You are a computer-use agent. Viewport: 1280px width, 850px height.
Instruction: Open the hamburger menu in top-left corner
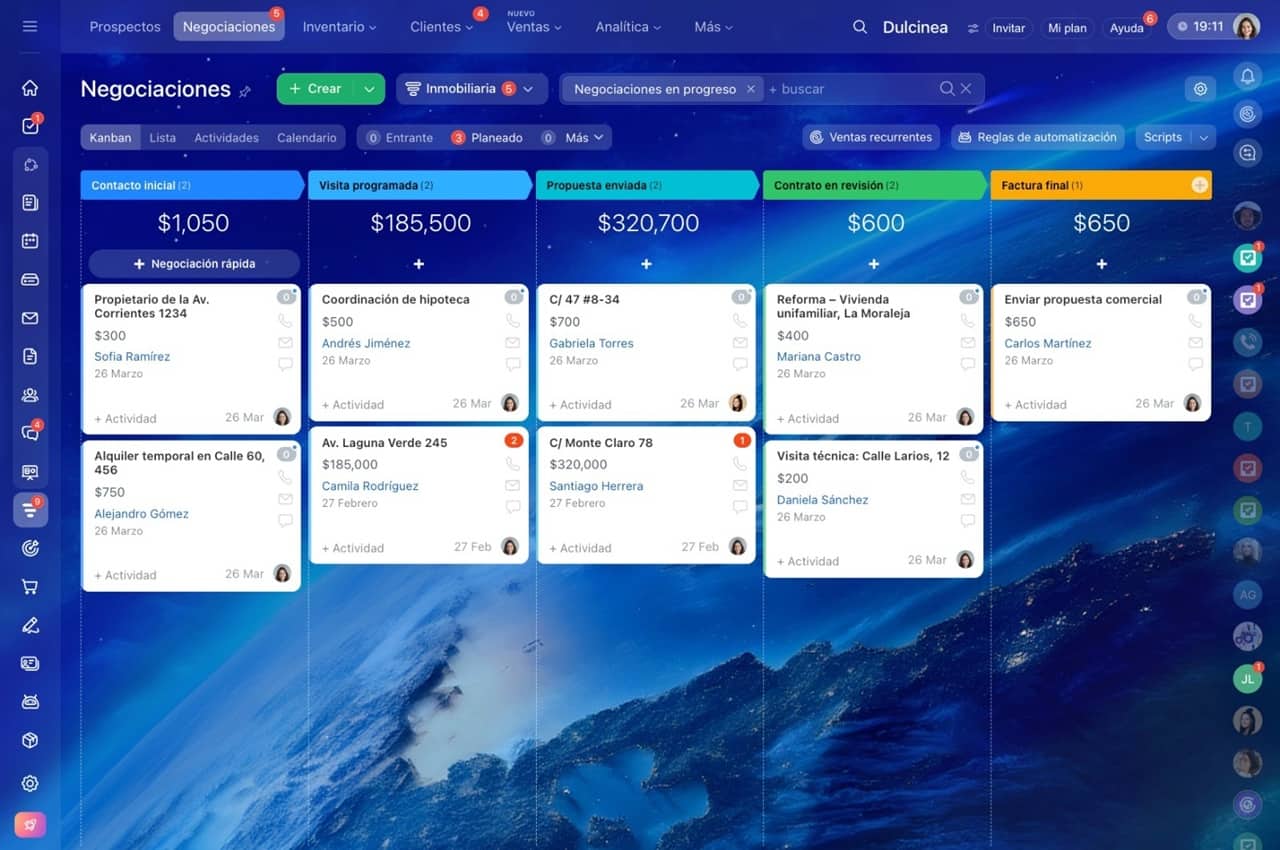click(x=29, y=26)
